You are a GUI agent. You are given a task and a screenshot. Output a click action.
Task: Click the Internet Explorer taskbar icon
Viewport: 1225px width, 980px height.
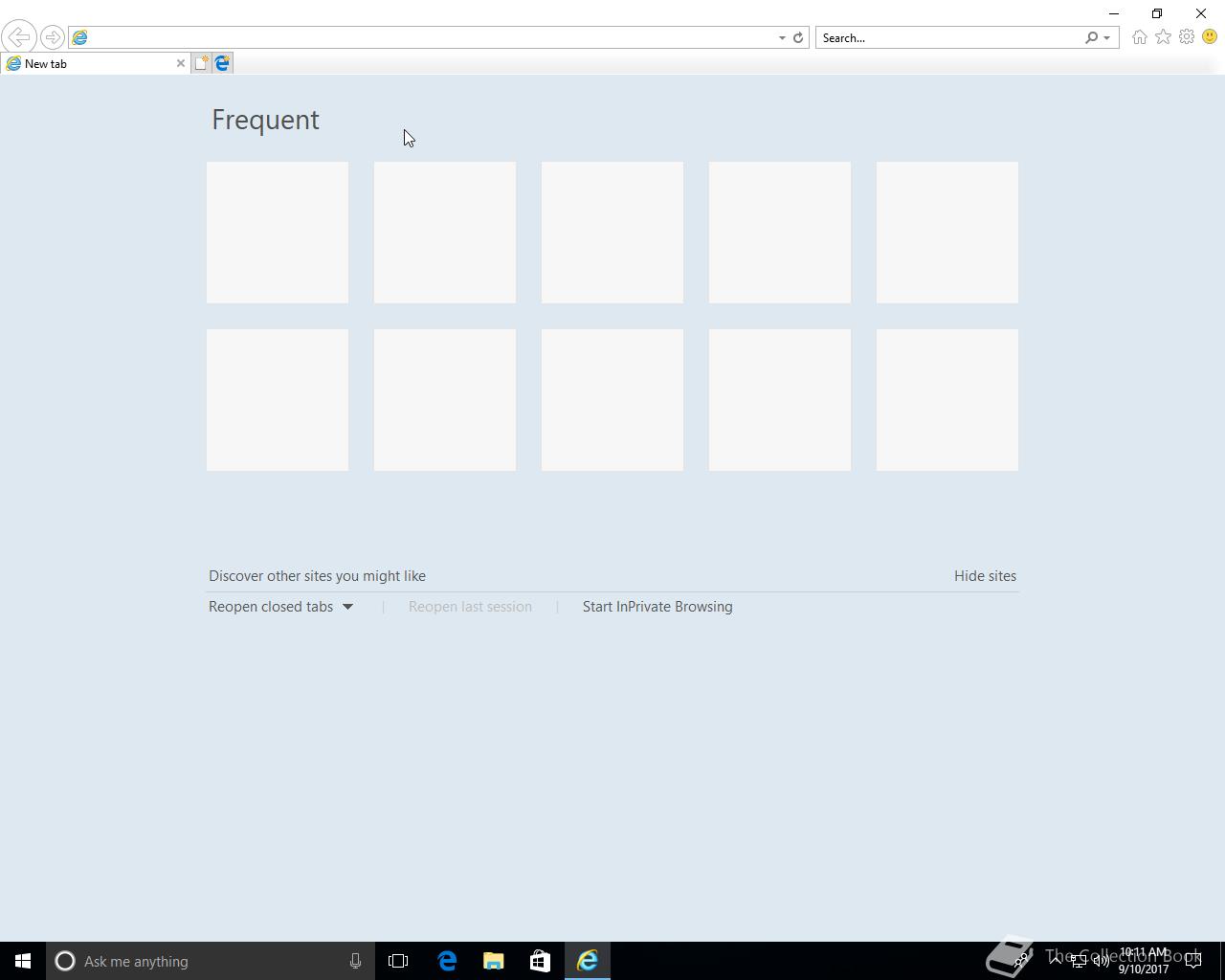(587, 961)
